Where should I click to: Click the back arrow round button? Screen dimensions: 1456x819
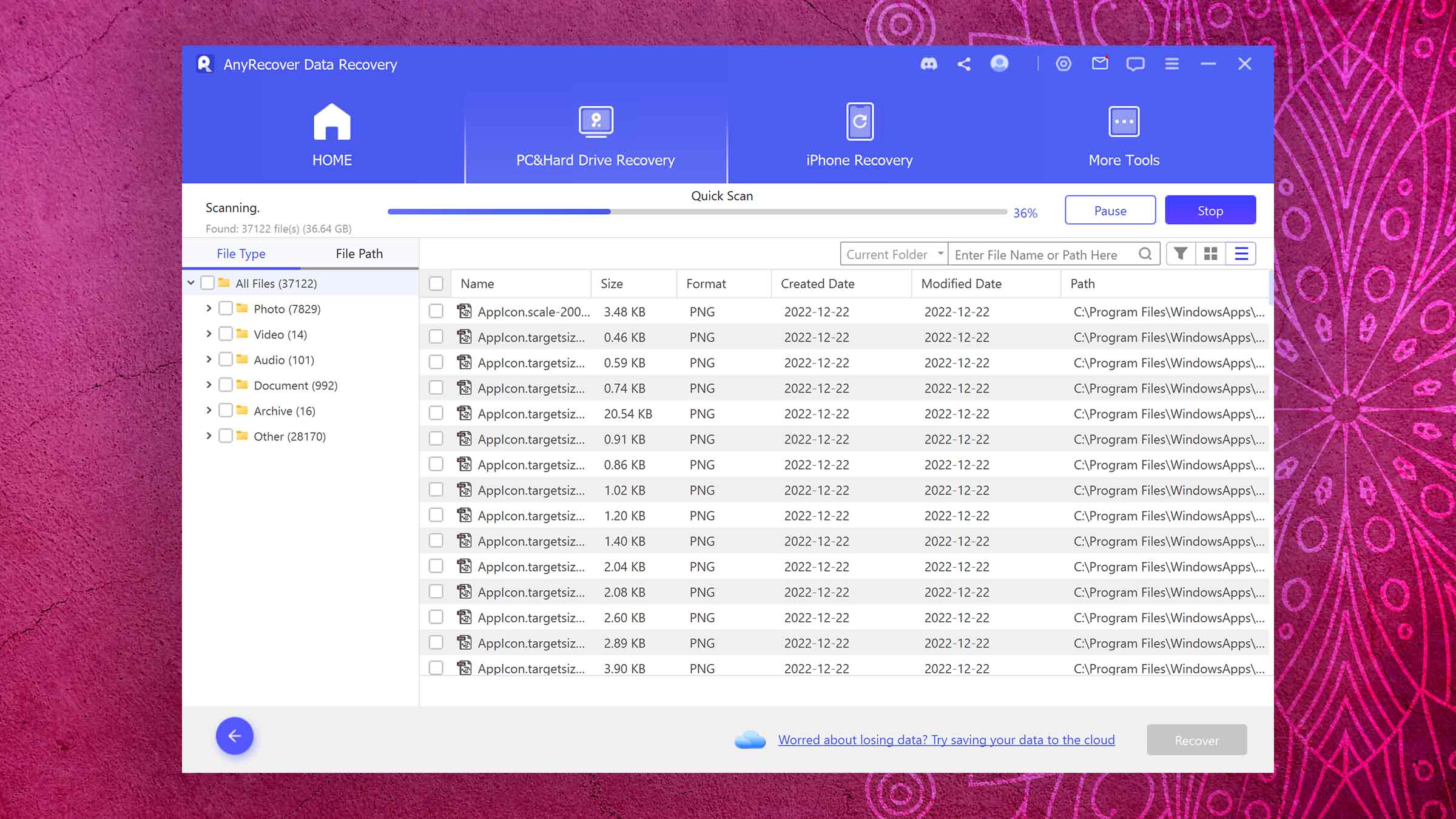[x=235, y=736]
